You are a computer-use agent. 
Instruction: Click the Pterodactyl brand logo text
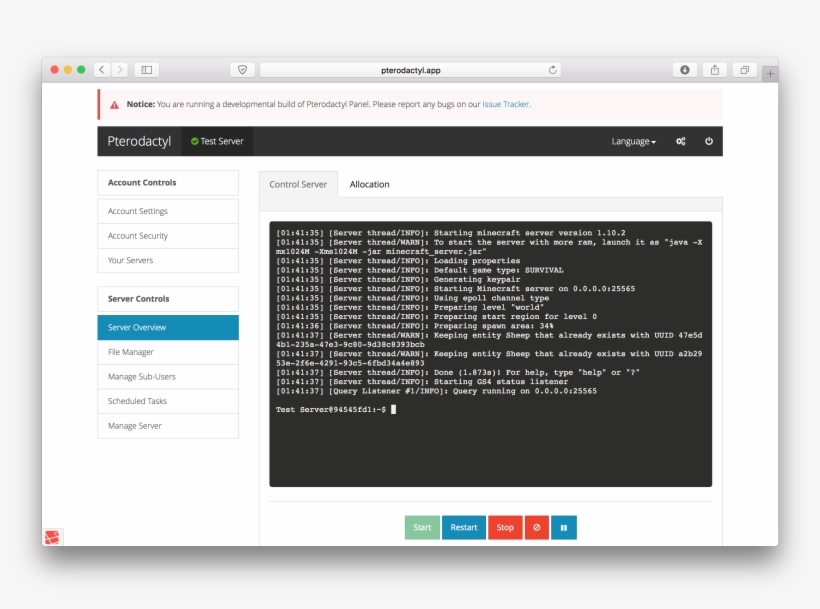pos(139,141)
